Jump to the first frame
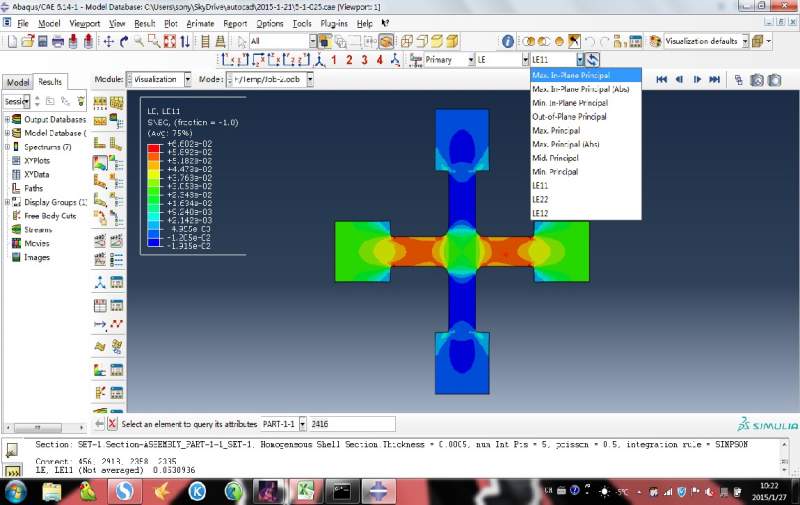The image size is (800, 505). 661,79
